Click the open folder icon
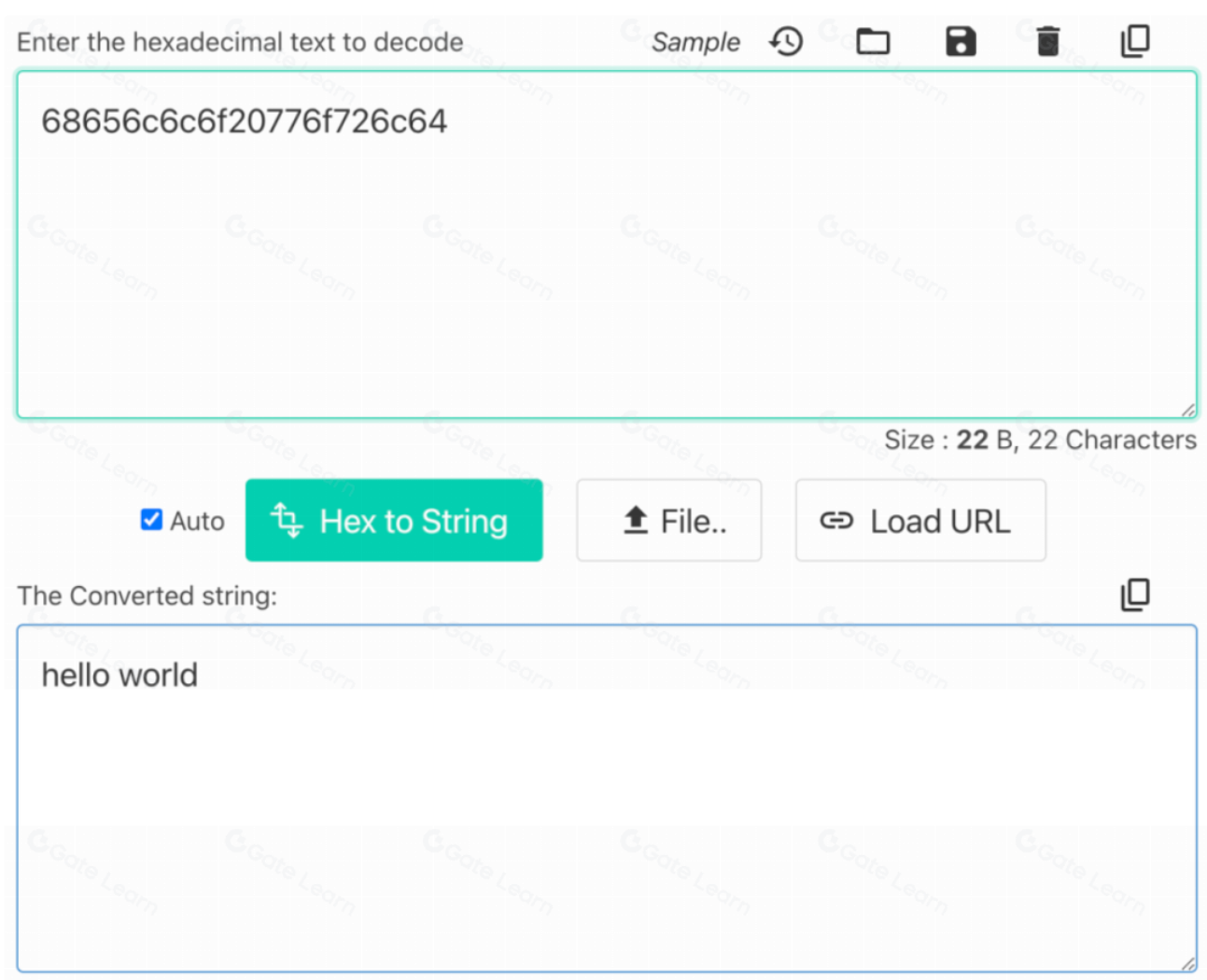Viewport: 1207px width, 980px height. click(x=873, y=41)
